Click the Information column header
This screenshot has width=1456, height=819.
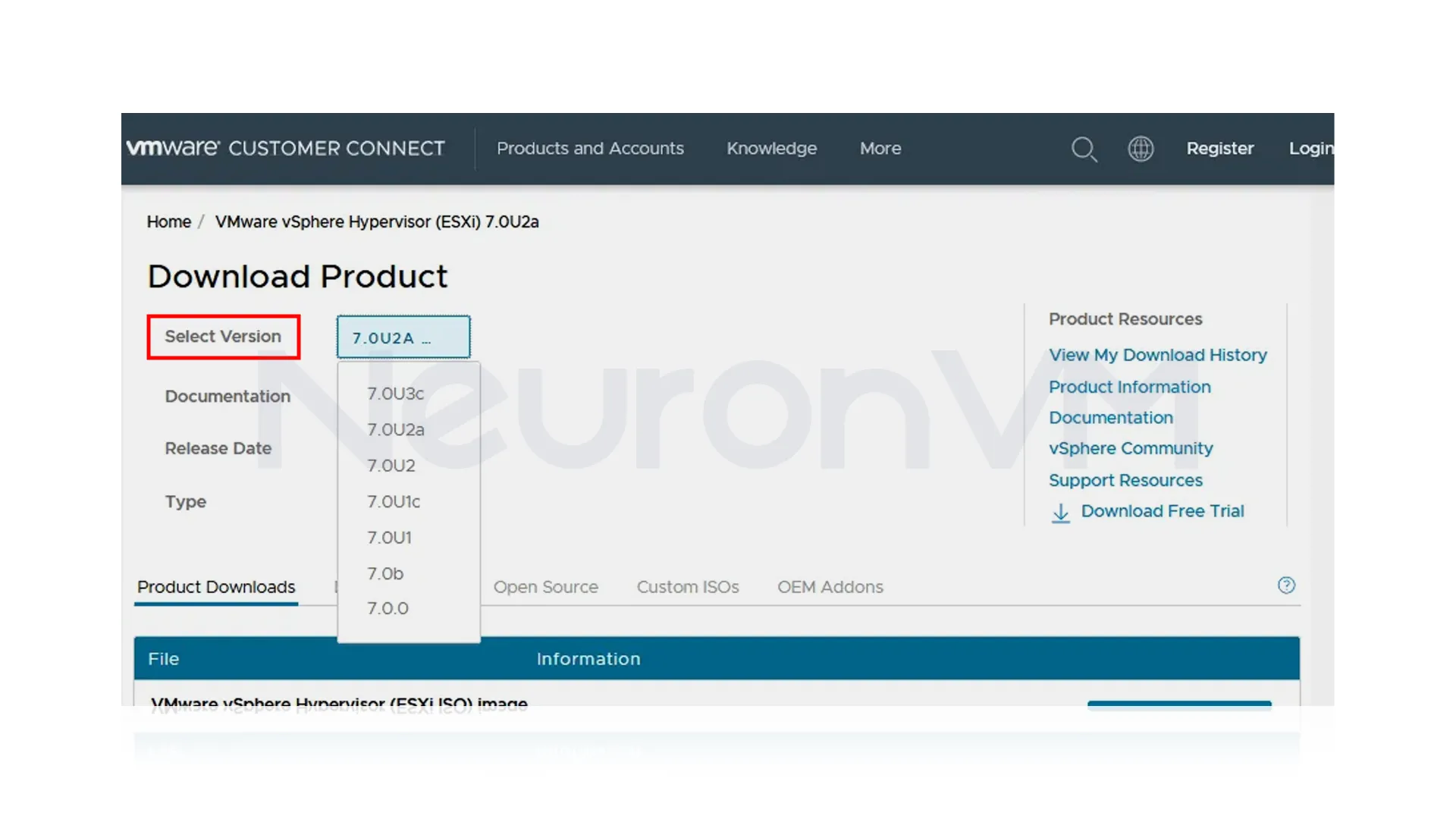click(x=588, y=659)
